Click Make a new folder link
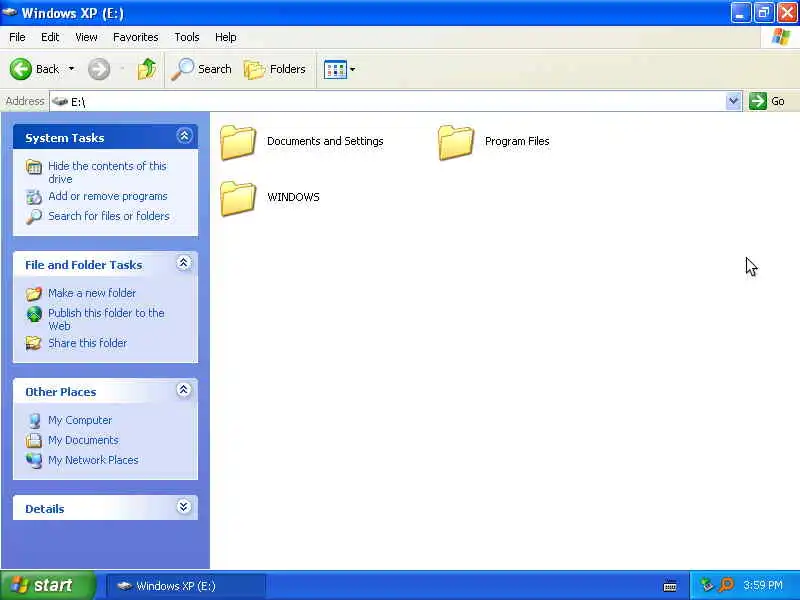The height and width of the screenshot is (600, 800). click(92, 293)
